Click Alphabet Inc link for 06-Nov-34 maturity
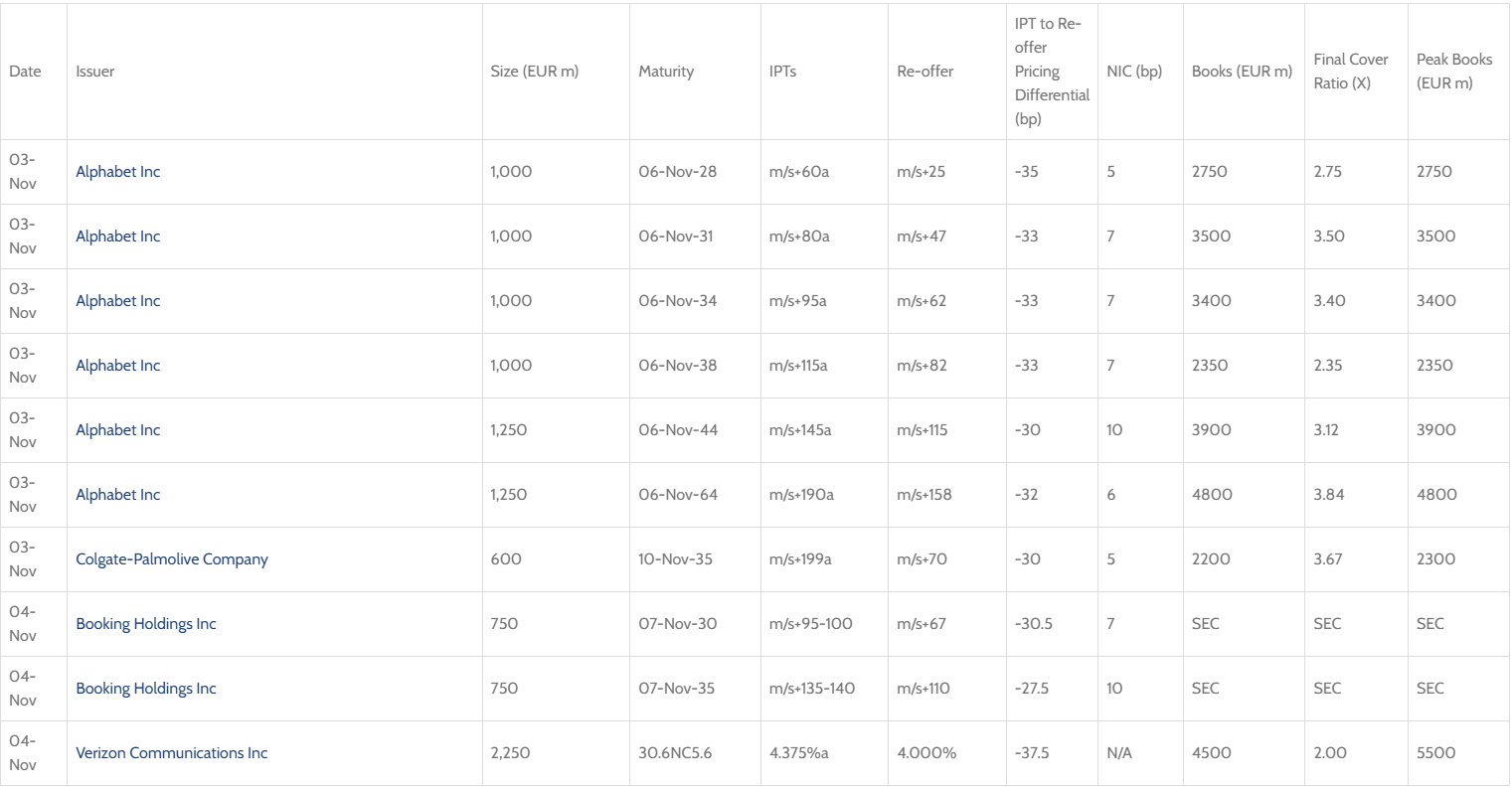 118,301
